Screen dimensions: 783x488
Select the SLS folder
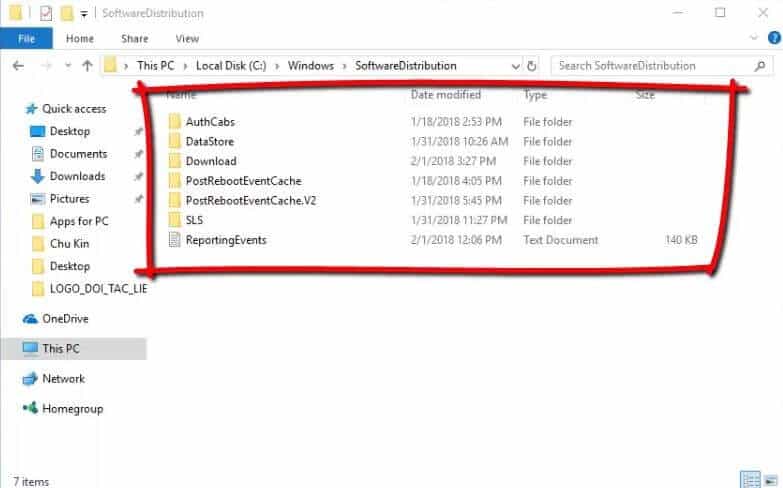click(194, 220)
